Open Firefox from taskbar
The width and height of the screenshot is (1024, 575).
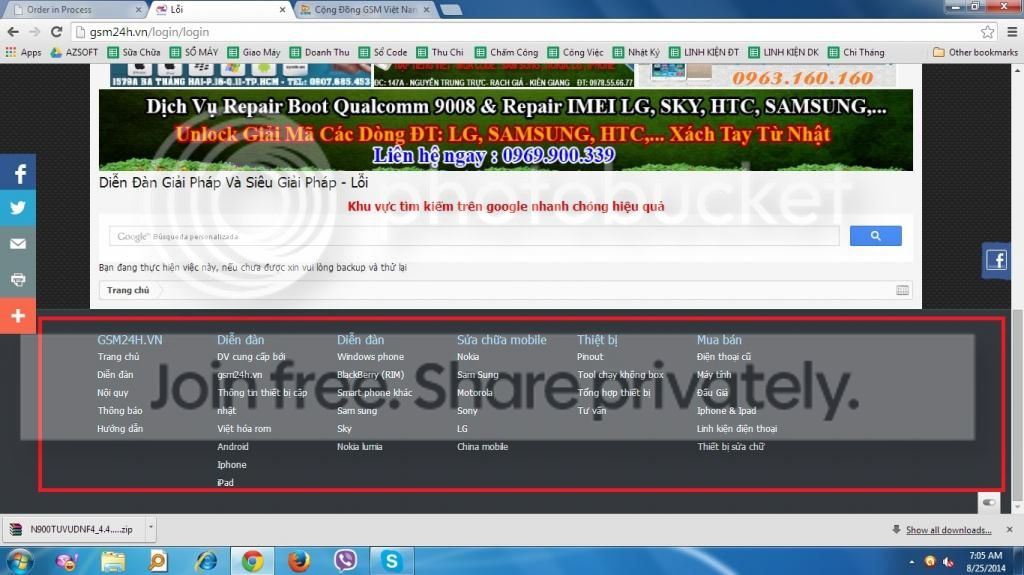pos(299,561)
